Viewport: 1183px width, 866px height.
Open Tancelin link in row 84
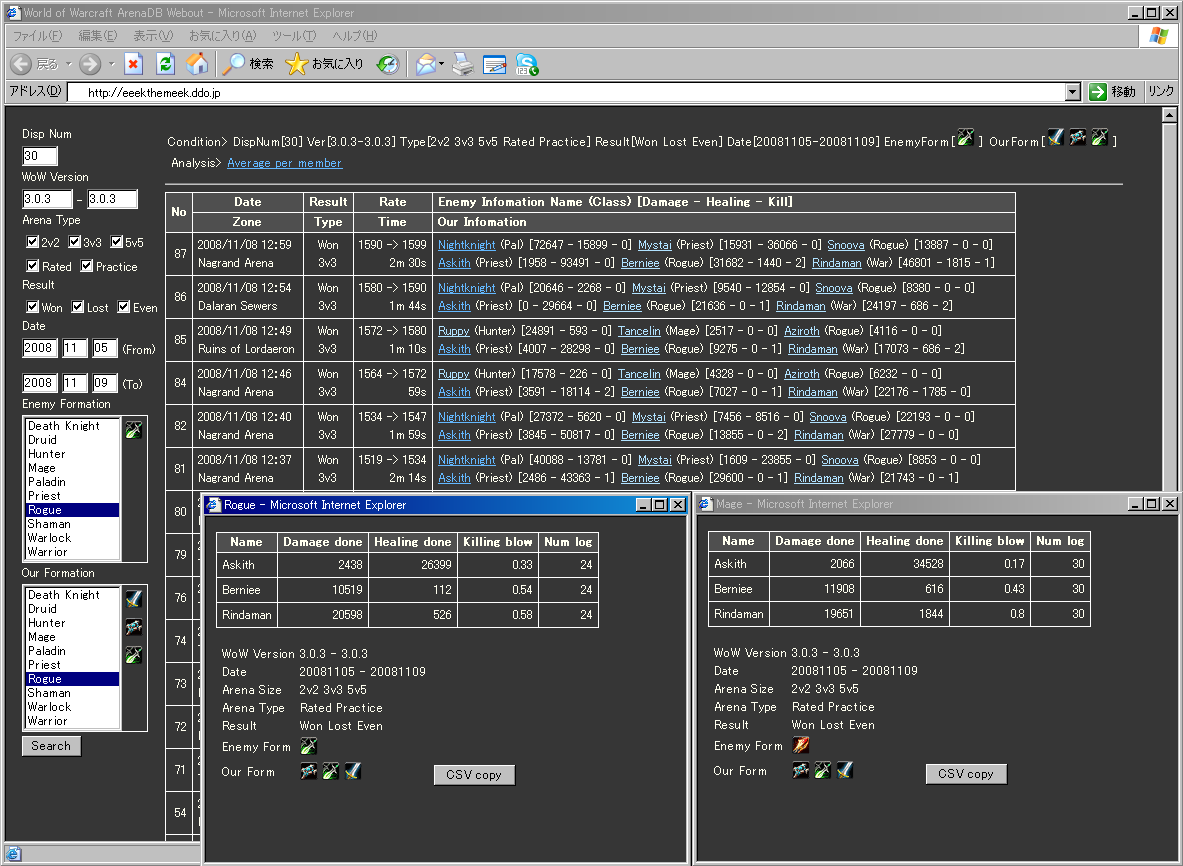pyautogui.click(x=639, y=374)
